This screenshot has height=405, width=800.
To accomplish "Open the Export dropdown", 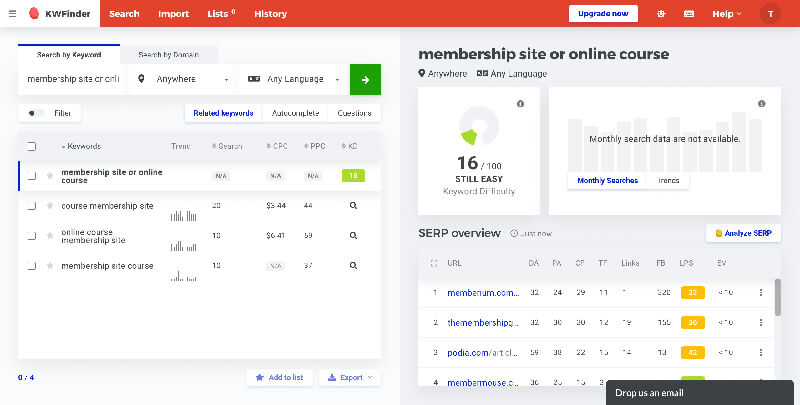I will 350,377.
